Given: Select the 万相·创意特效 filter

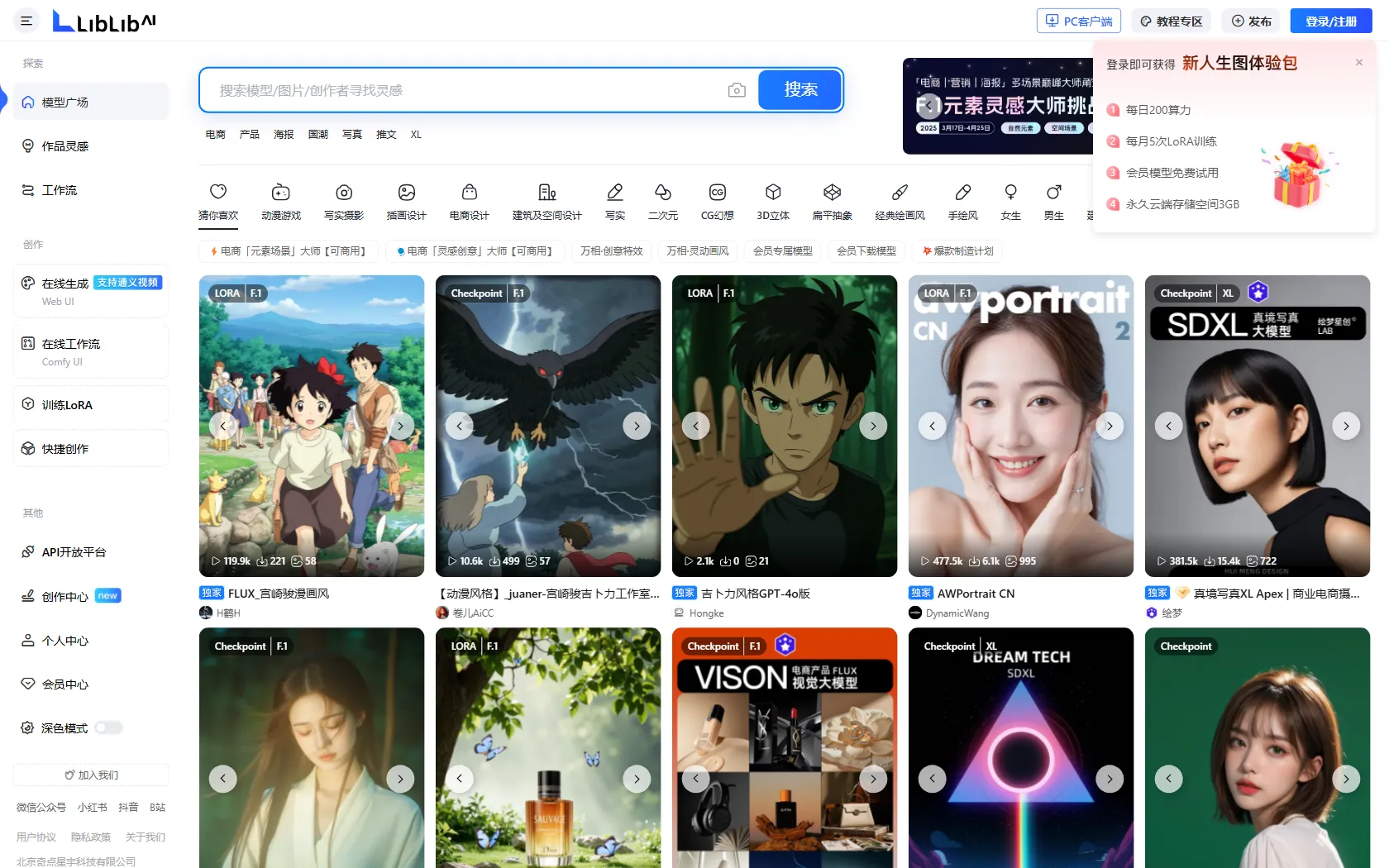Looking at the screenshot, I should point(611,250).
